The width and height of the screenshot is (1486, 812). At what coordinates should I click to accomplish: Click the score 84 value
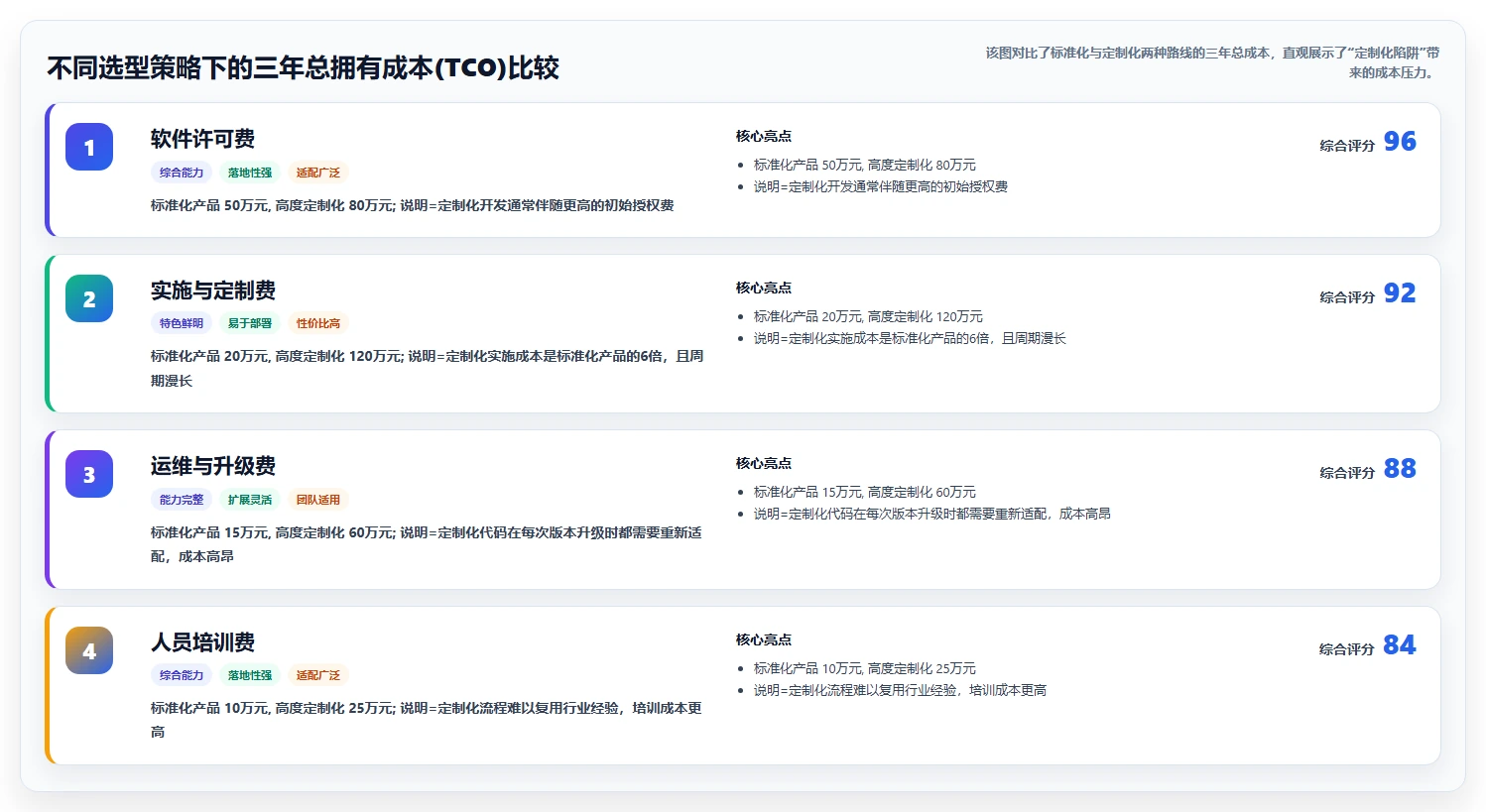click(1400, 645)
